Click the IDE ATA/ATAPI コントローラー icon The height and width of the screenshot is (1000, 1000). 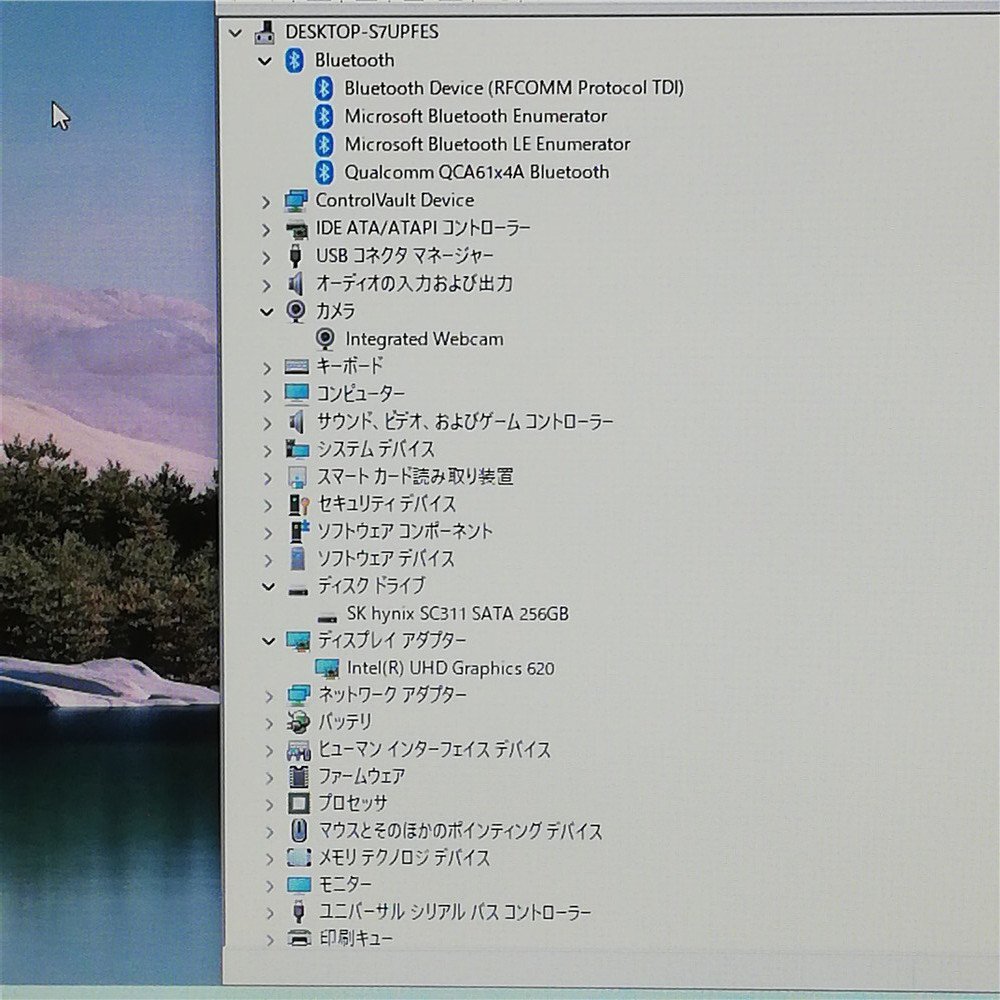tap(296, 229)
